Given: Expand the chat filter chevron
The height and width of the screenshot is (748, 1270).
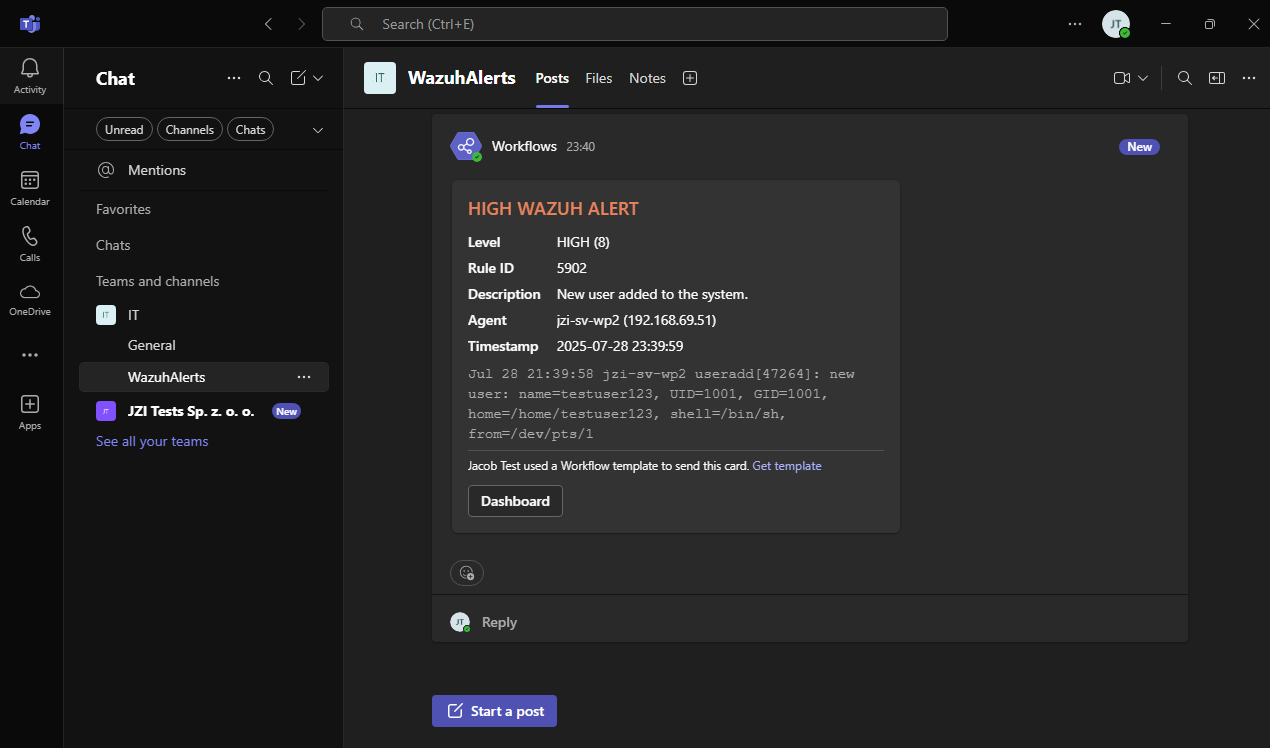Looking at the screenshot, I should tap(318, 130).
